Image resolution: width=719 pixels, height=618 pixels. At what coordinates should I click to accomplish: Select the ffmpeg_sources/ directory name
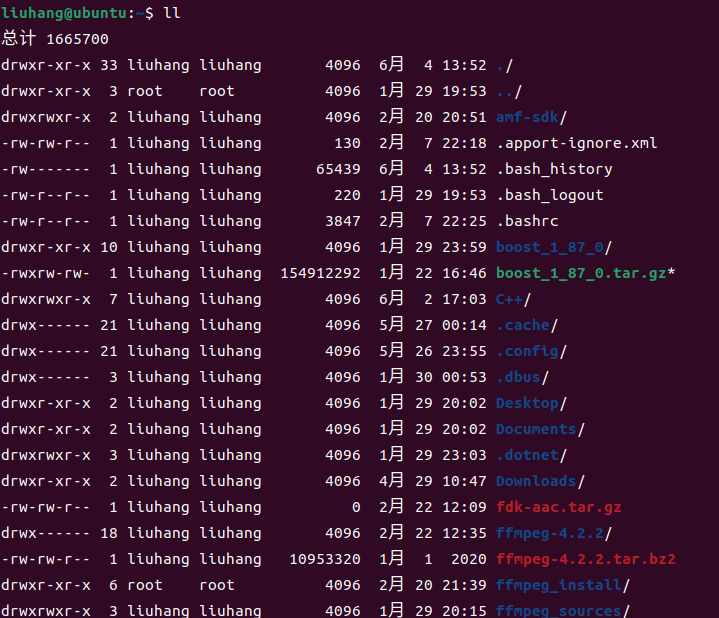point(563,611)
